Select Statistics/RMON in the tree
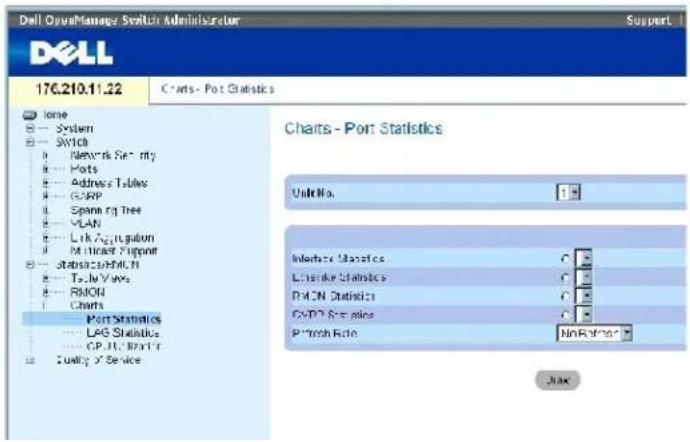690x442 pixels. click(98, 265)
